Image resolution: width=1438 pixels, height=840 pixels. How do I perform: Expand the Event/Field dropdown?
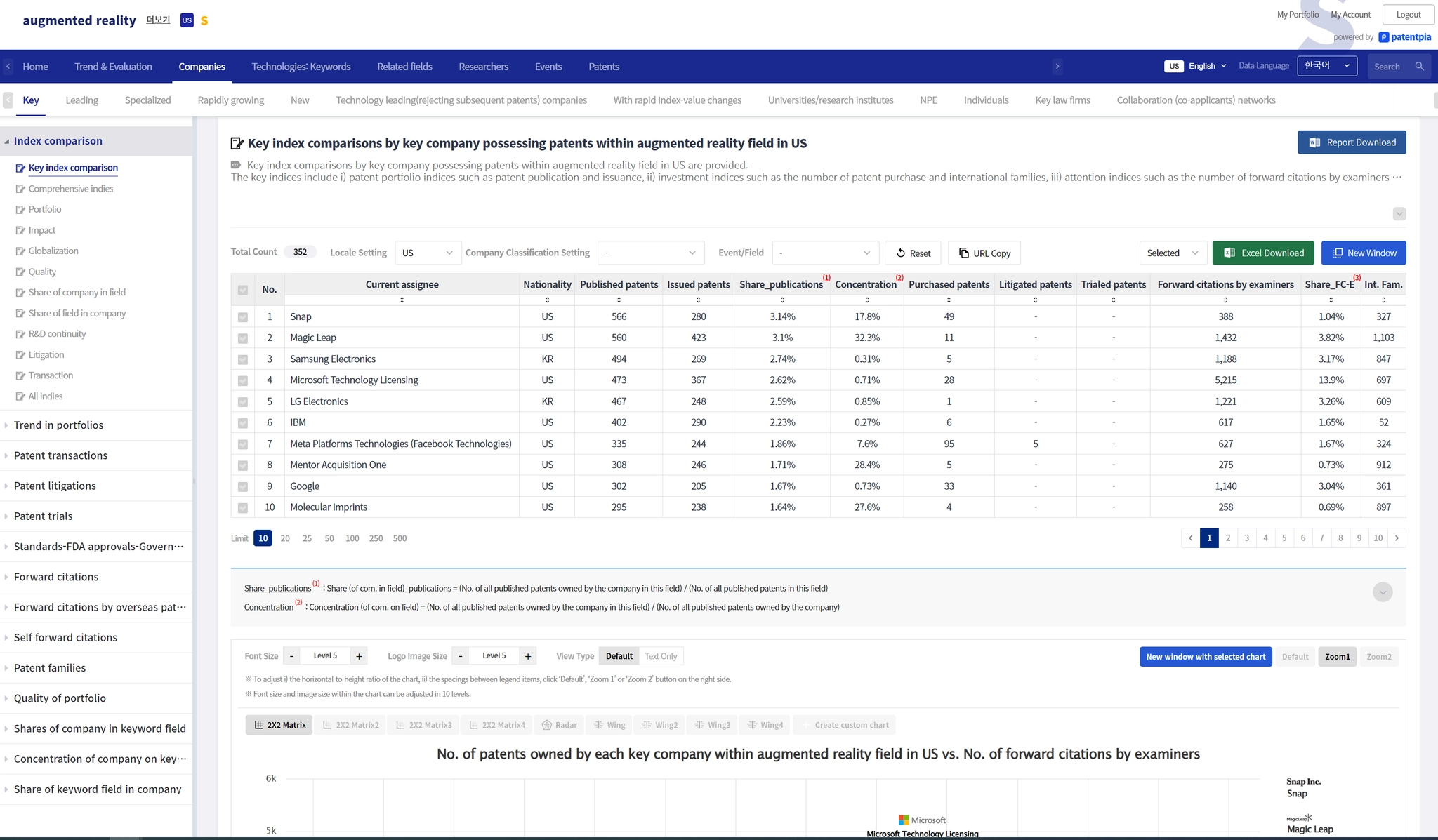(x=824, y=253)
